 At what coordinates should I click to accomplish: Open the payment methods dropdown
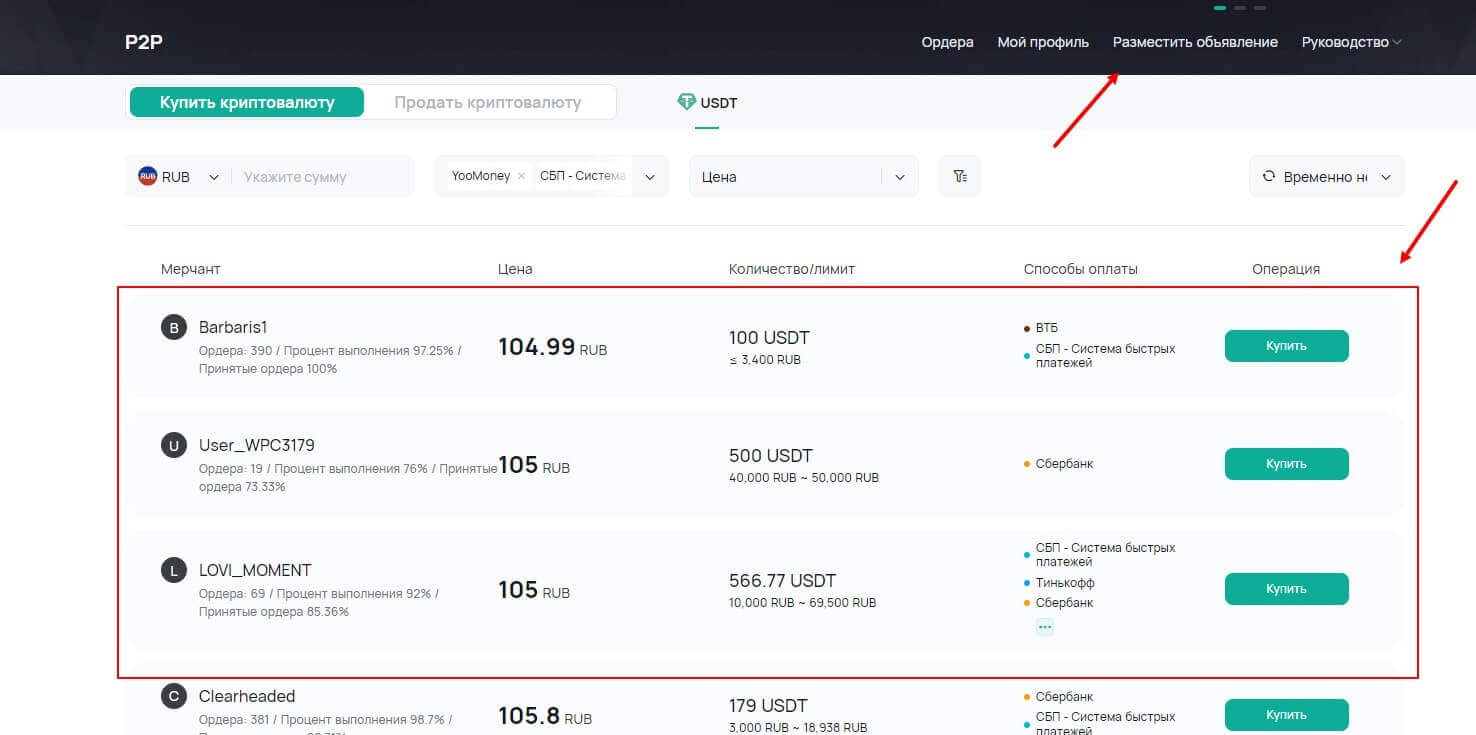650,177
